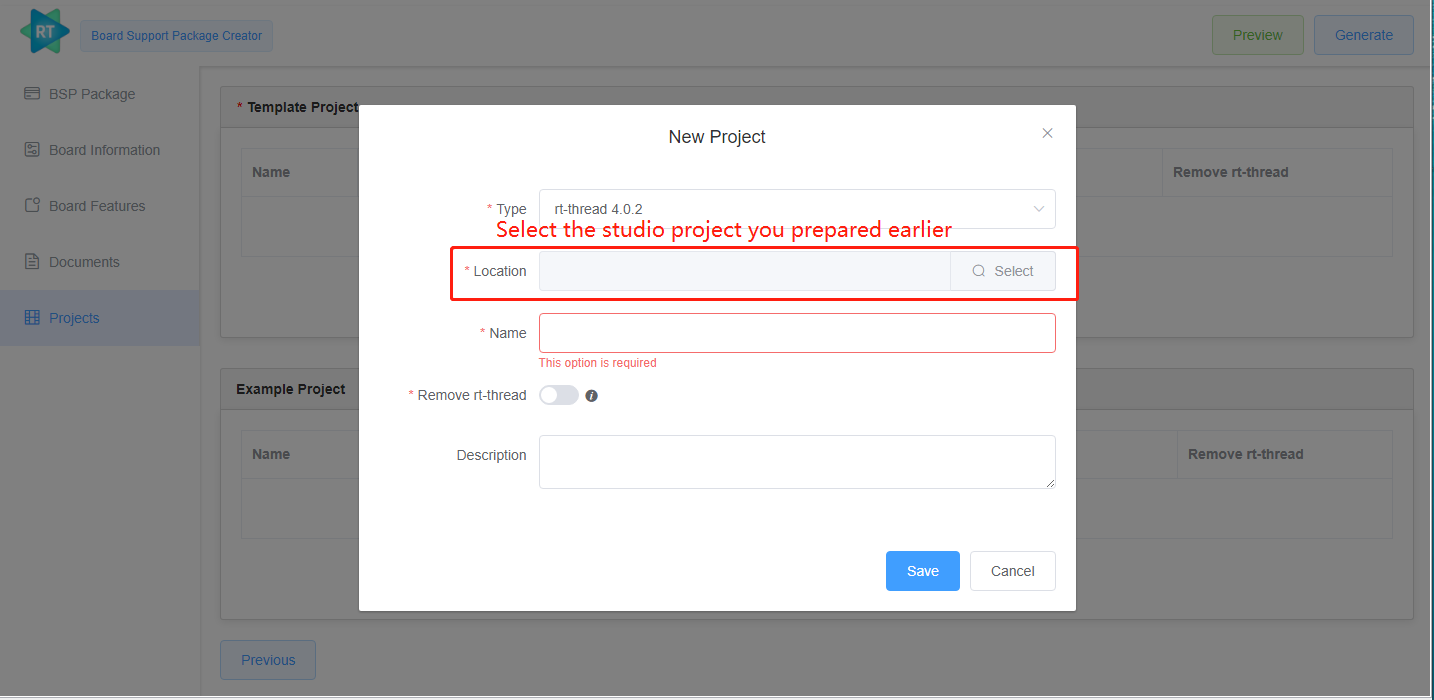Close the New Project dialog
1434x700 pixels.
1047,132
